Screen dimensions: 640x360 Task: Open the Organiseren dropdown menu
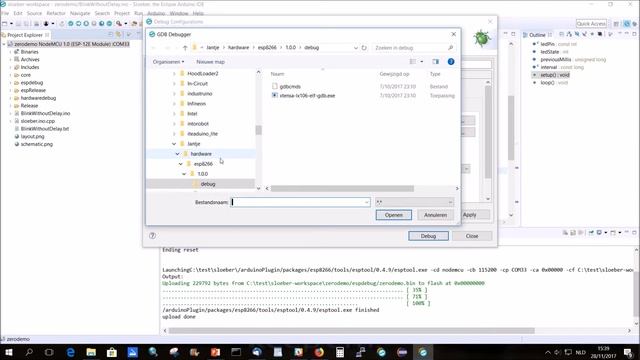(168, 62)
